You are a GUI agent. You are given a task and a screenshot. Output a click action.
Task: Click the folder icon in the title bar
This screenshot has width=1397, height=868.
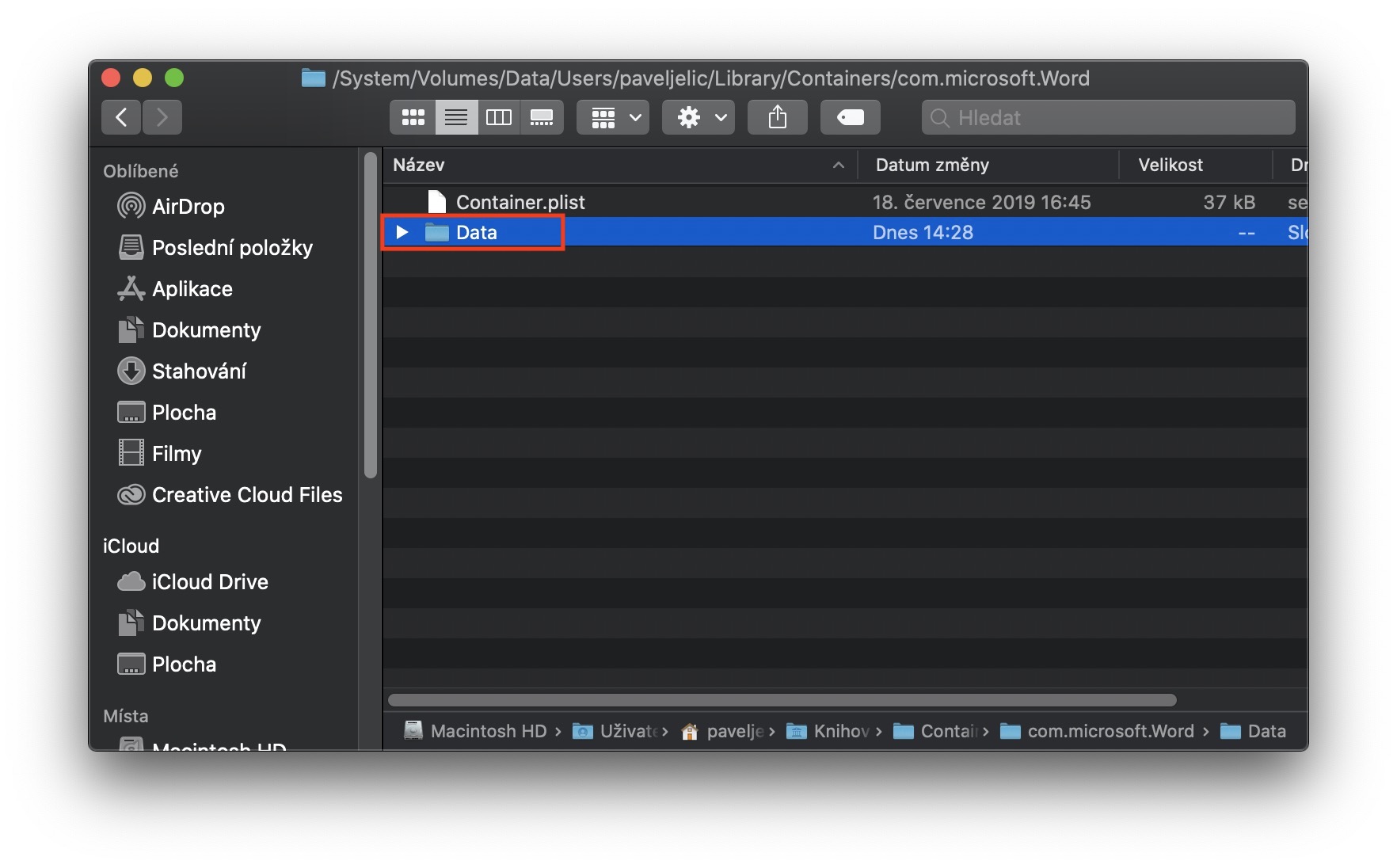coord(314,78)
